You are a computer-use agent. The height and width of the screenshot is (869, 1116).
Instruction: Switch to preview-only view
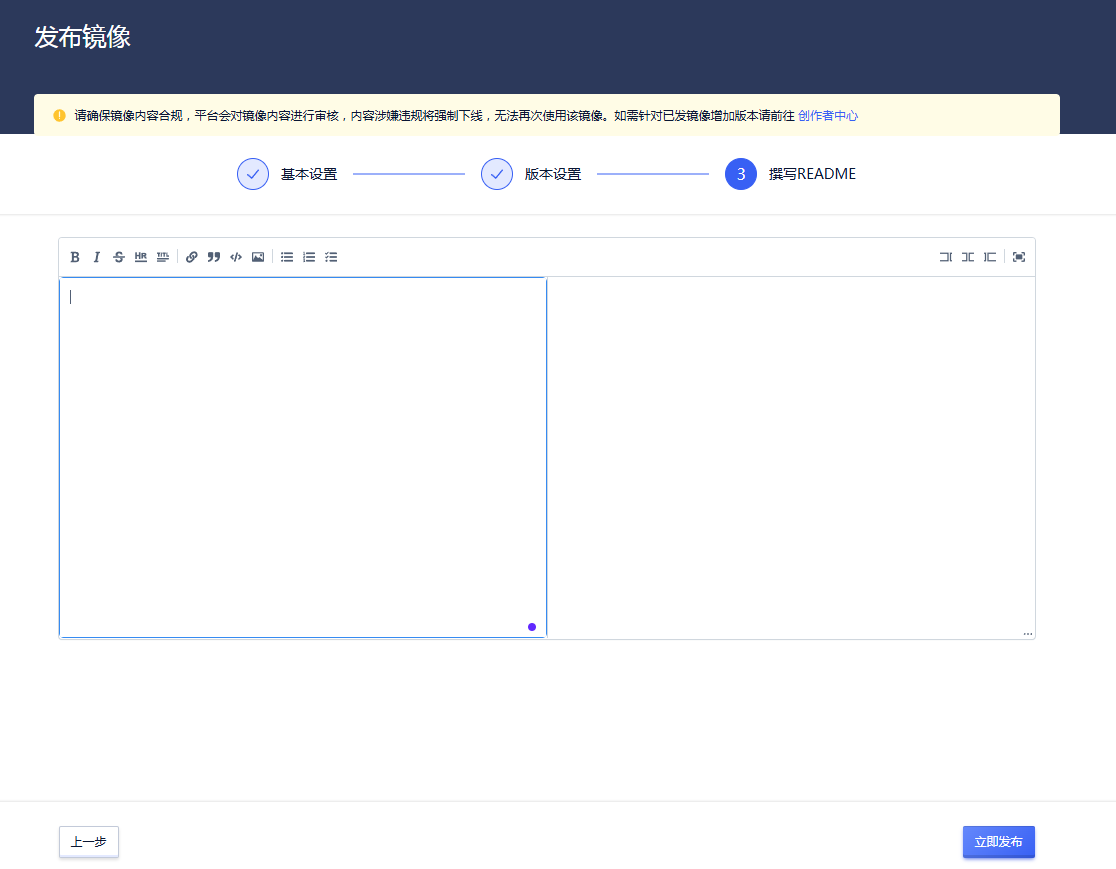click(x=989, y=256)
